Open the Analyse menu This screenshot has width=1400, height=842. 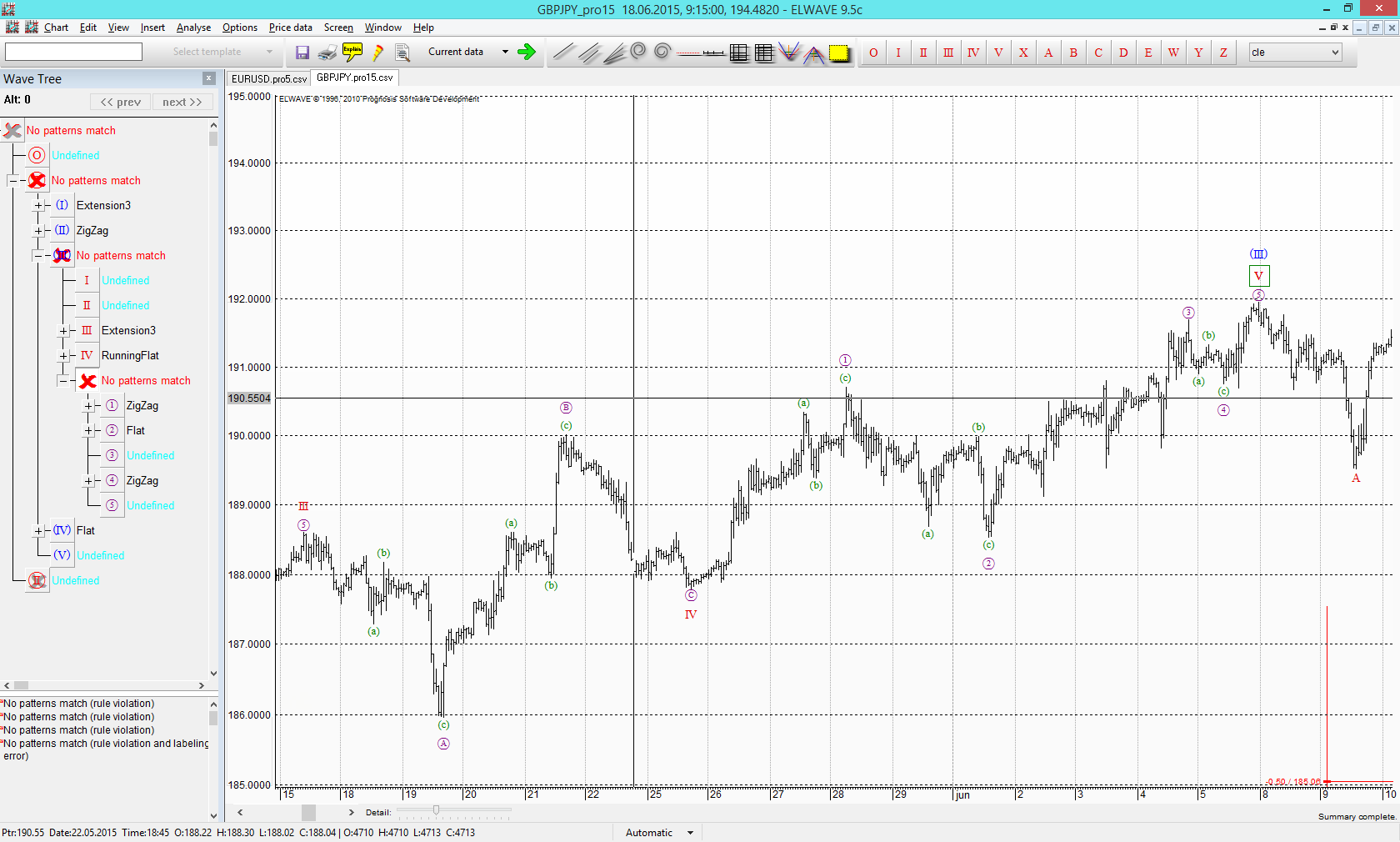coord(193,28)
